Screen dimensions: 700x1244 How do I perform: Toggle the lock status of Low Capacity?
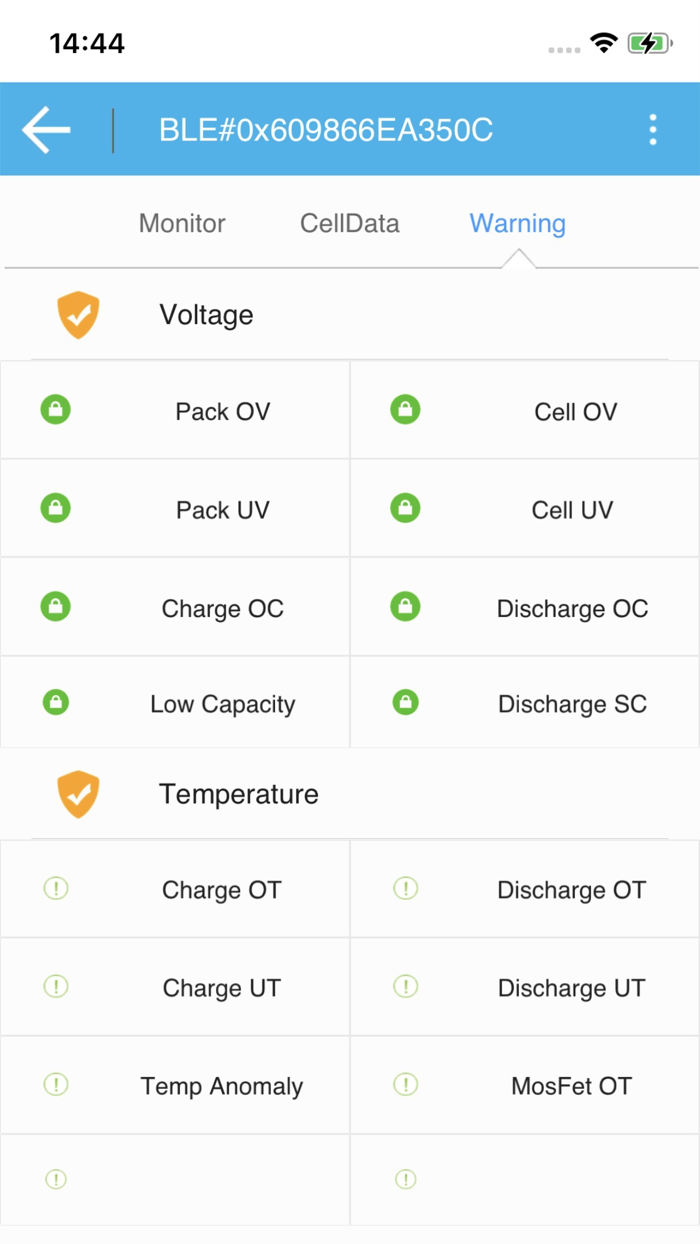click(55, 702)
